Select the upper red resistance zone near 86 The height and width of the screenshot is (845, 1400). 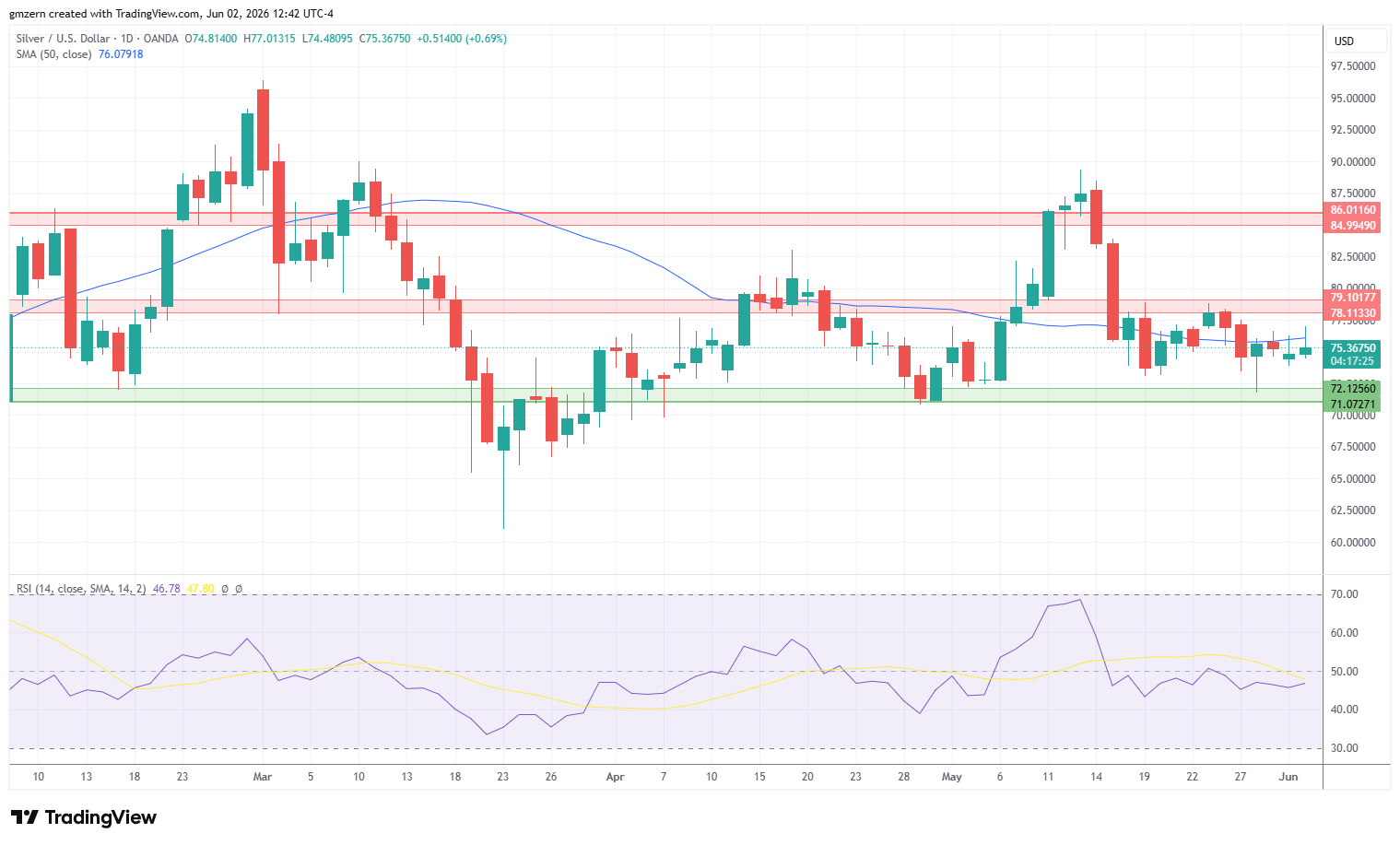coord(666,219)
